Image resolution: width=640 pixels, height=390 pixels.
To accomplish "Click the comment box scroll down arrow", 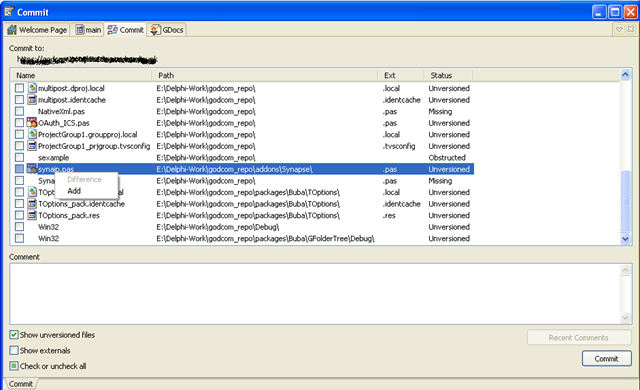I will click(x=625, y=317).
